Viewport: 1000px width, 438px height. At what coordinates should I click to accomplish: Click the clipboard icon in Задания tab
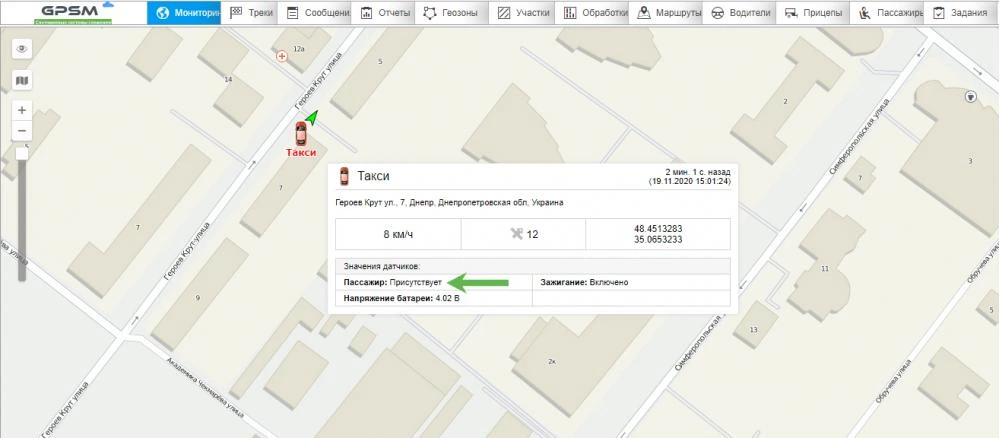point(938,13)
